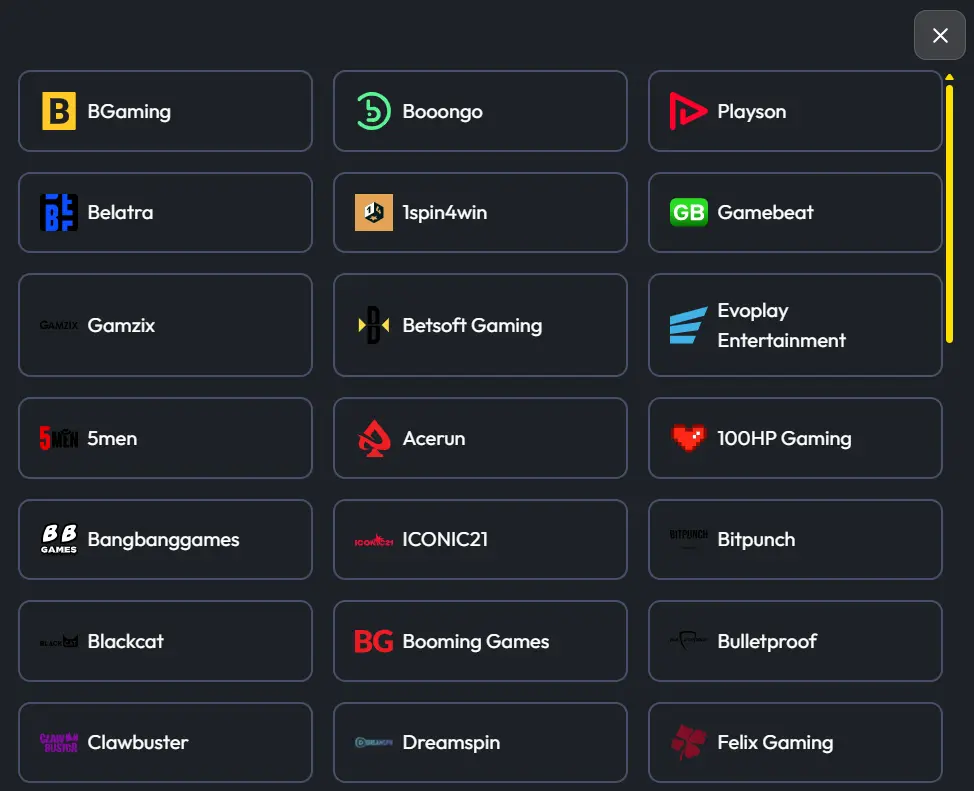The width and height of the screenshot is (974, 791).
Task: Click the green Booongo logo icon
Action: tap(374, 111)
